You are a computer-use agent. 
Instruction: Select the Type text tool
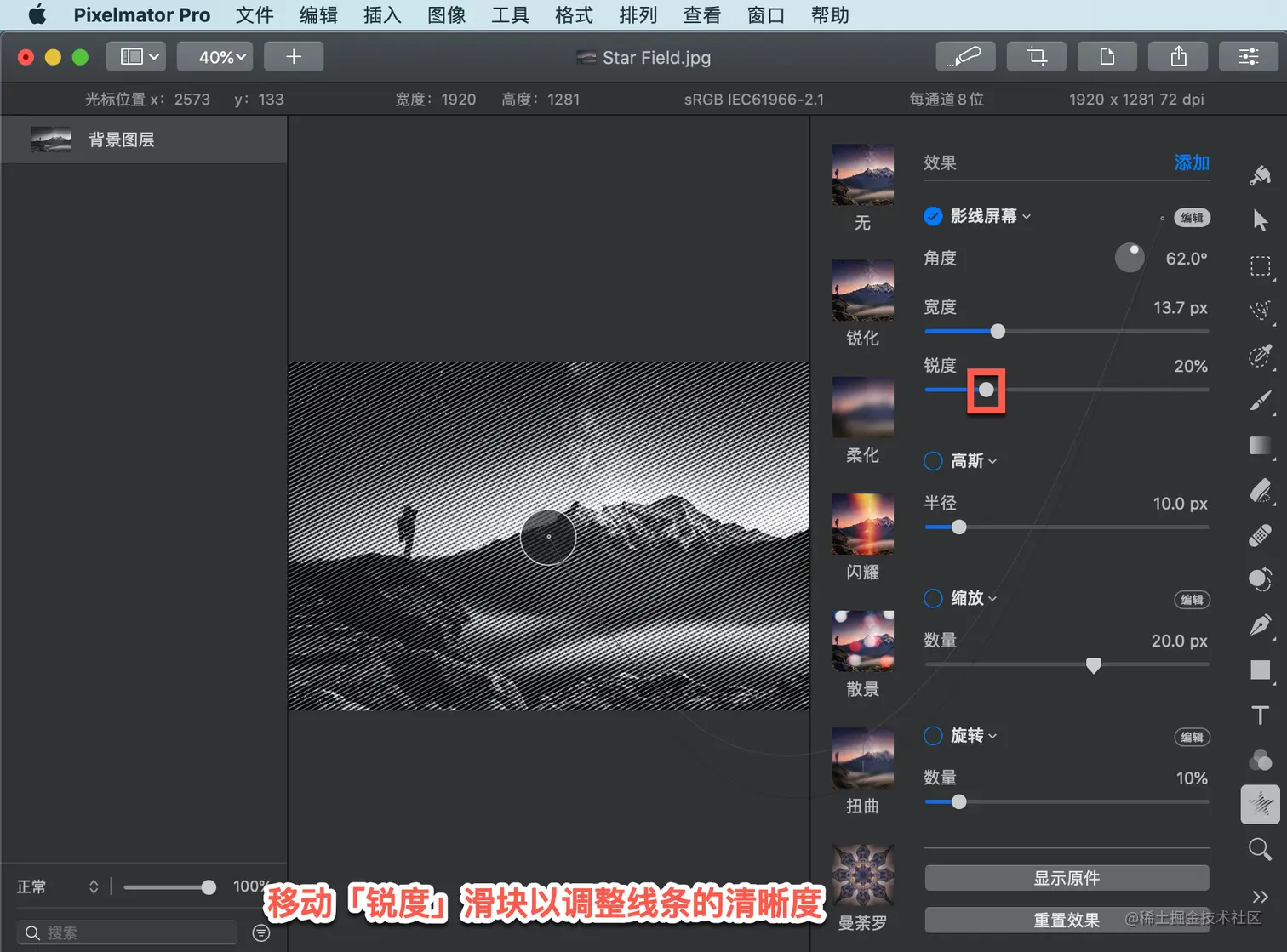pyautogui.click(x=1261, y=715)
